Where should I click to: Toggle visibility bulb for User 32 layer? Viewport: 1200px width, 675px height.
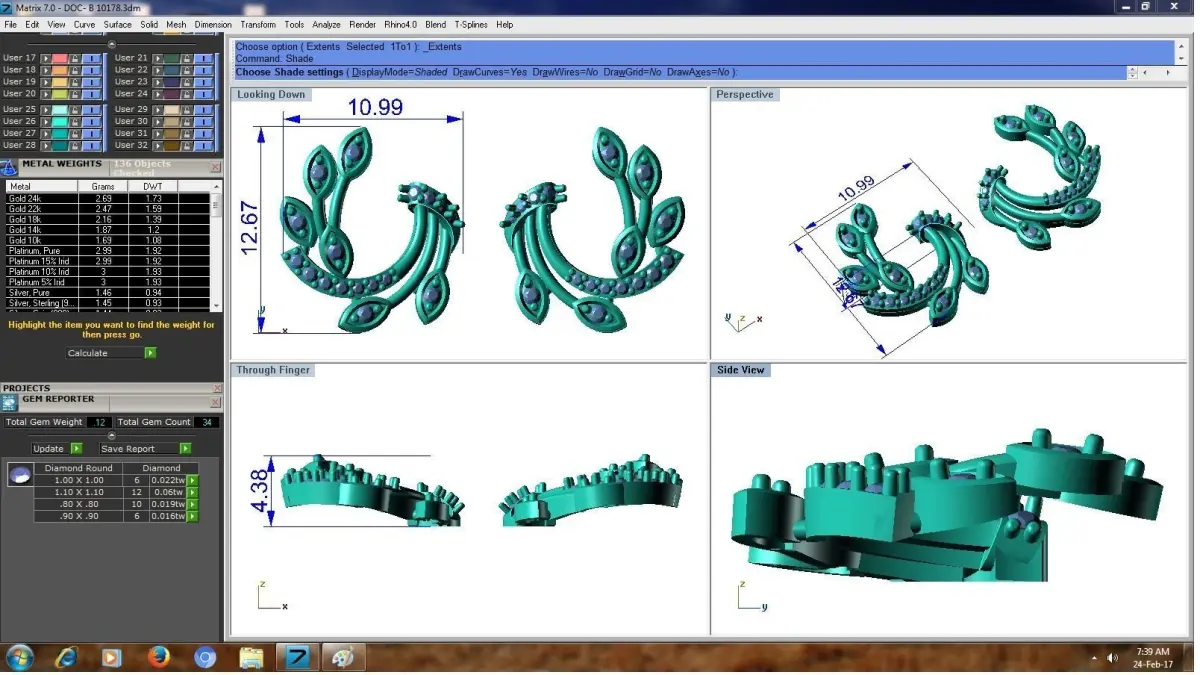(x=203, y=145)
